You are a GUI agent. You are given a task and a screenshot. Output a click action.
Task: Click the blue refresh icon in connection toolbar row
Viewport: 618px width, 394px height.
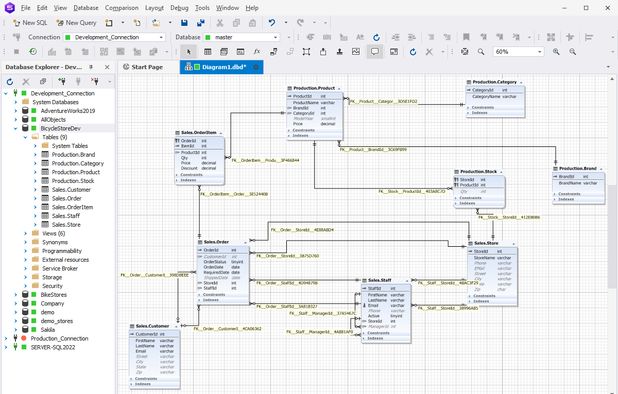(x=376, y=37)
